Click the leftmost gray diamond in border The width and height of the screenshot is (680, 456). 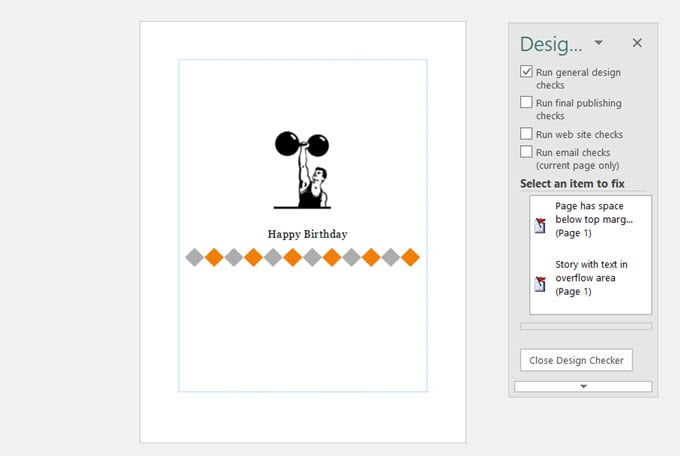(x=194, y=258)
